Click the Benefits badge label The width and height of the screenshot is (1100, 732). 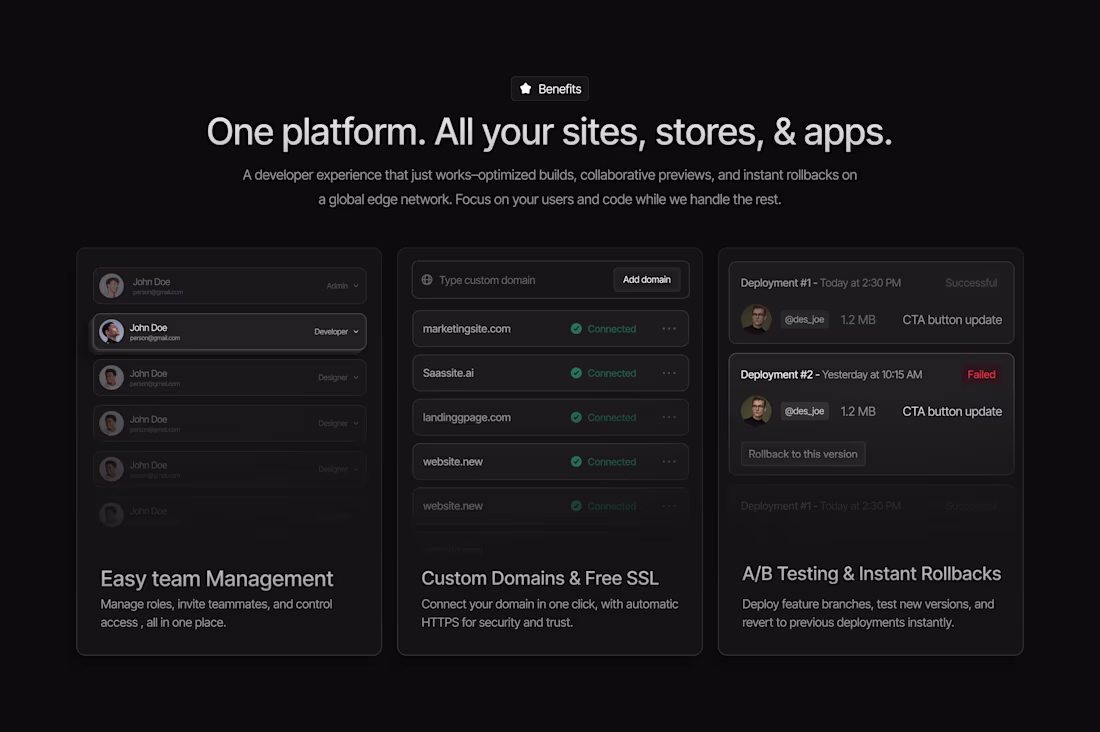559,88
